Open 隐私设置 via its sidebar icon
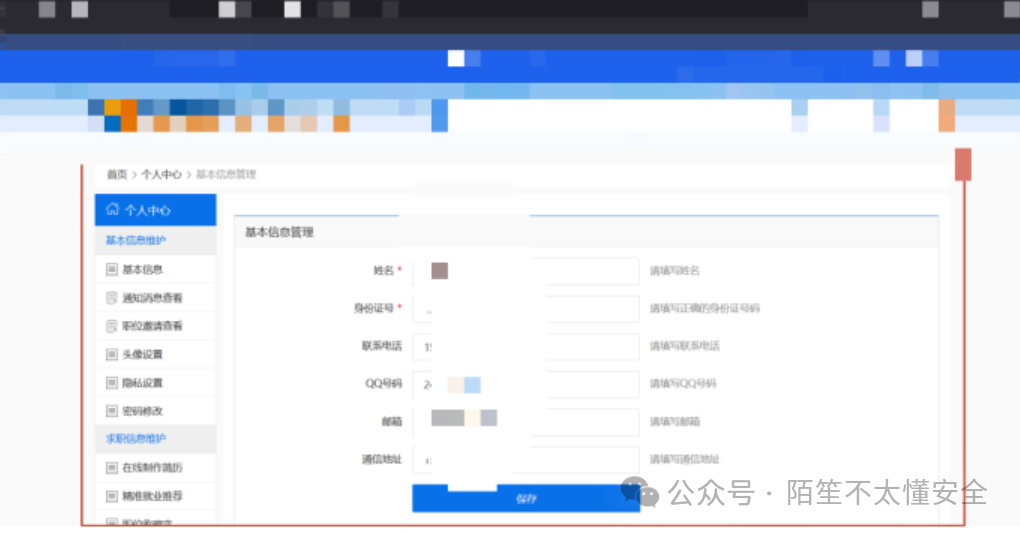The width and height of the screenshot is (1020, 534). pos(112,382)
